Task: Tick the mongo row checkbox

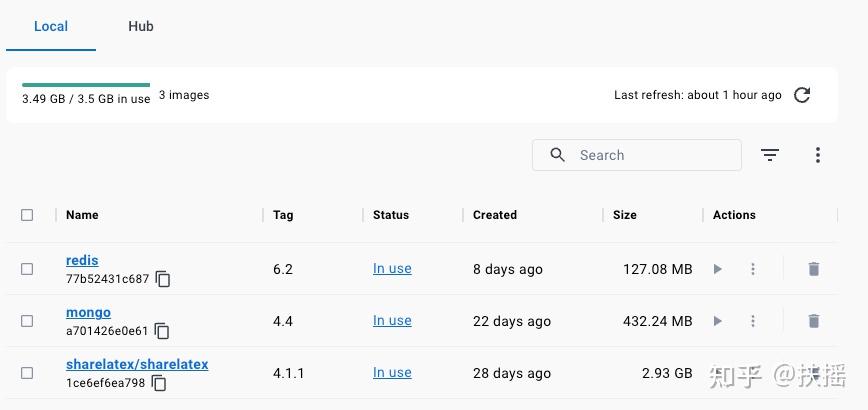Action: pos(27,321)
